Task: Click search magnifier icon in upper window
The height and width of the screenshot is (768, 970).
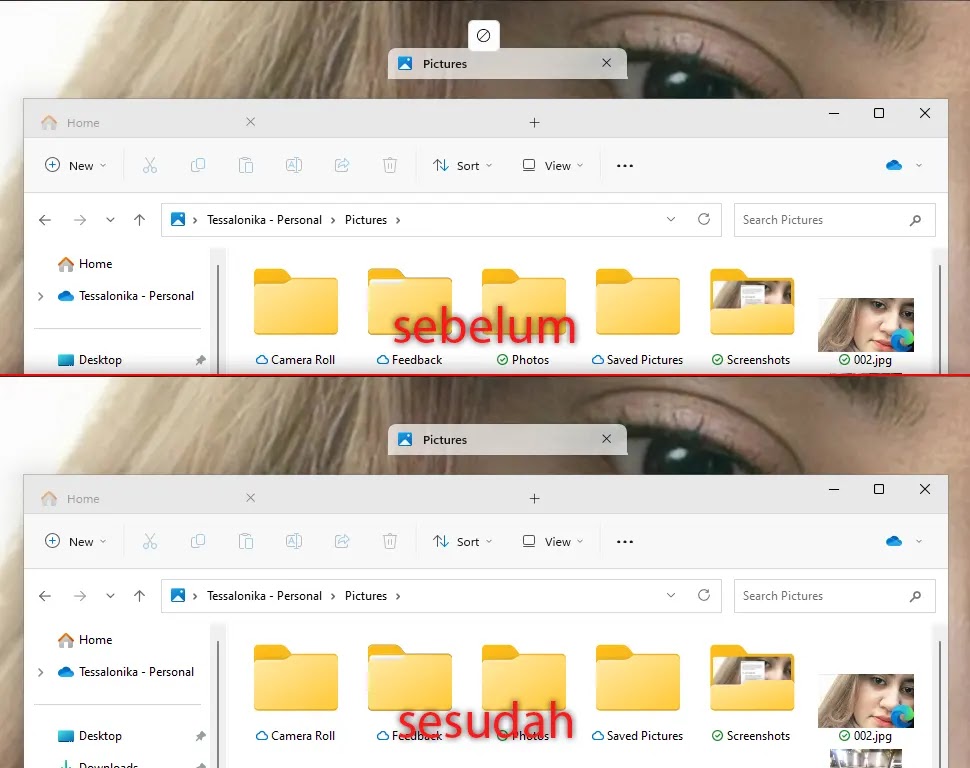Action: (x=916, y=220)
